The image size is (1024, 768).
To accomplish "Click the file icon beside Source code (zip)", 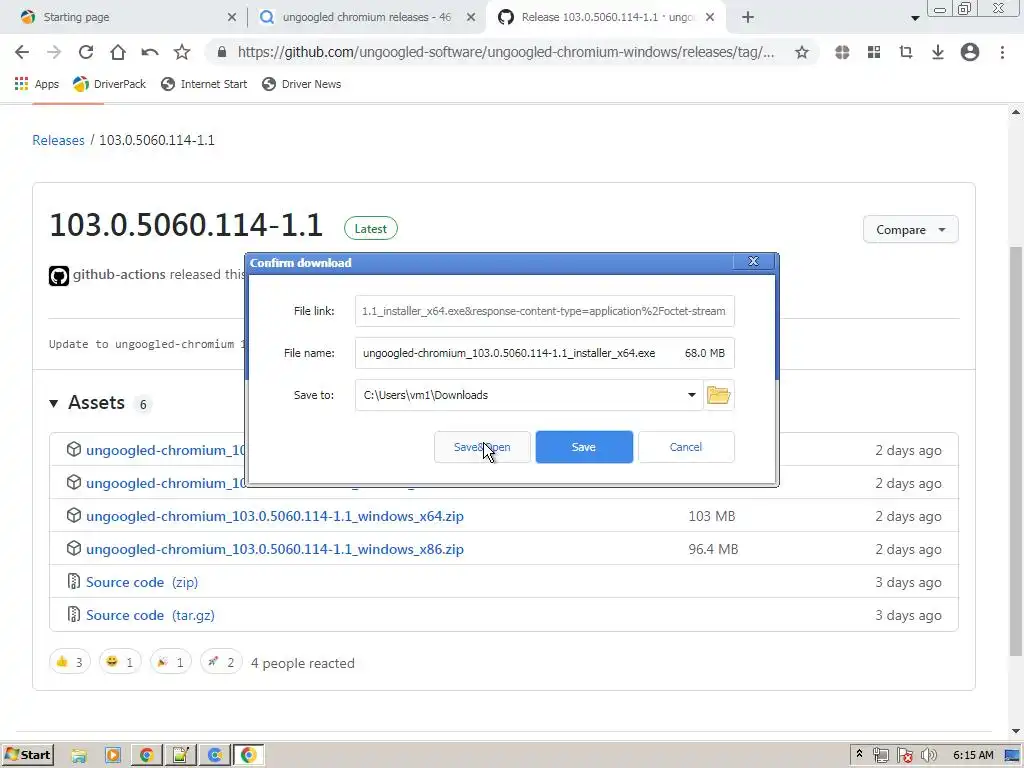I will point(74,581).
